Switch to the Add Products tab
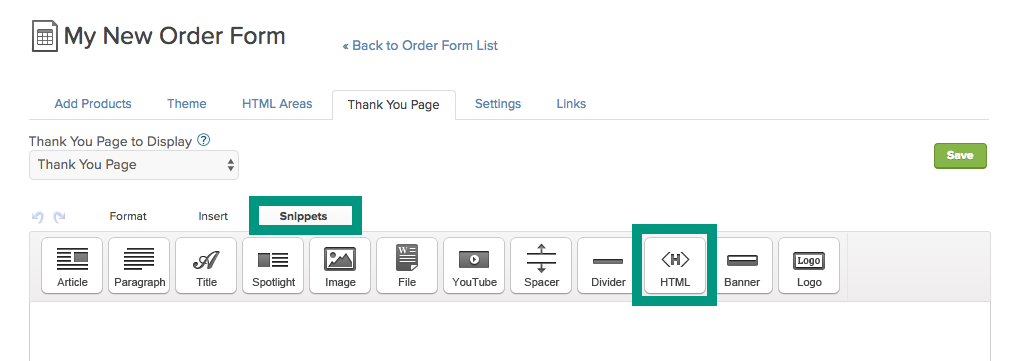This screenshot has width=1013, height=361. (x=93, y=104)
